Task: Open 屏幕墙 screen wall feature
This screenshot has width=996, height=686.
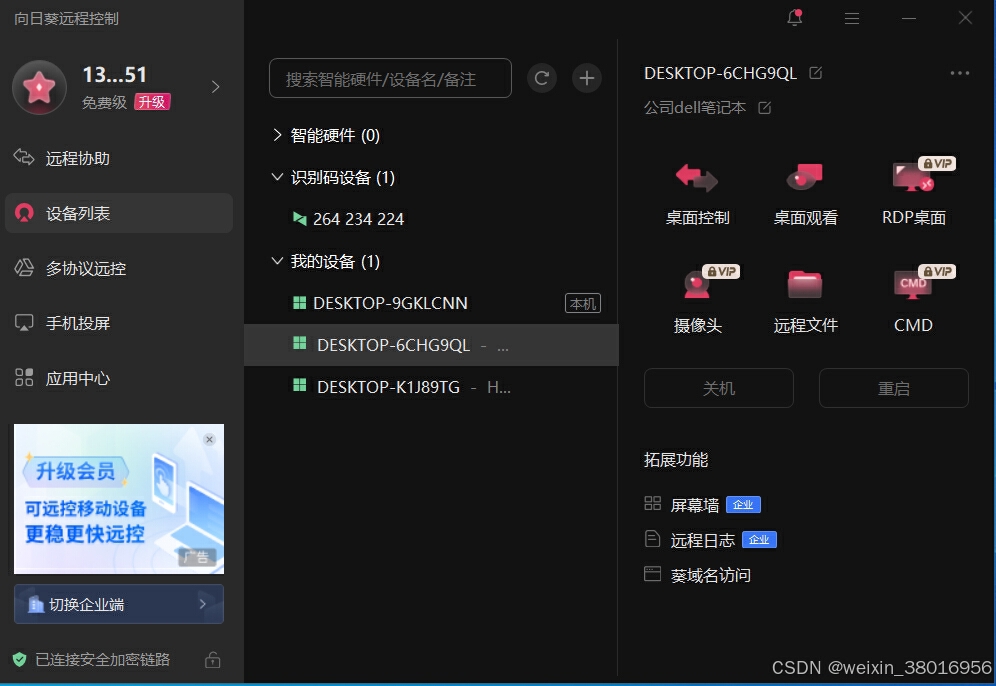Action: [x=694, y=505]
